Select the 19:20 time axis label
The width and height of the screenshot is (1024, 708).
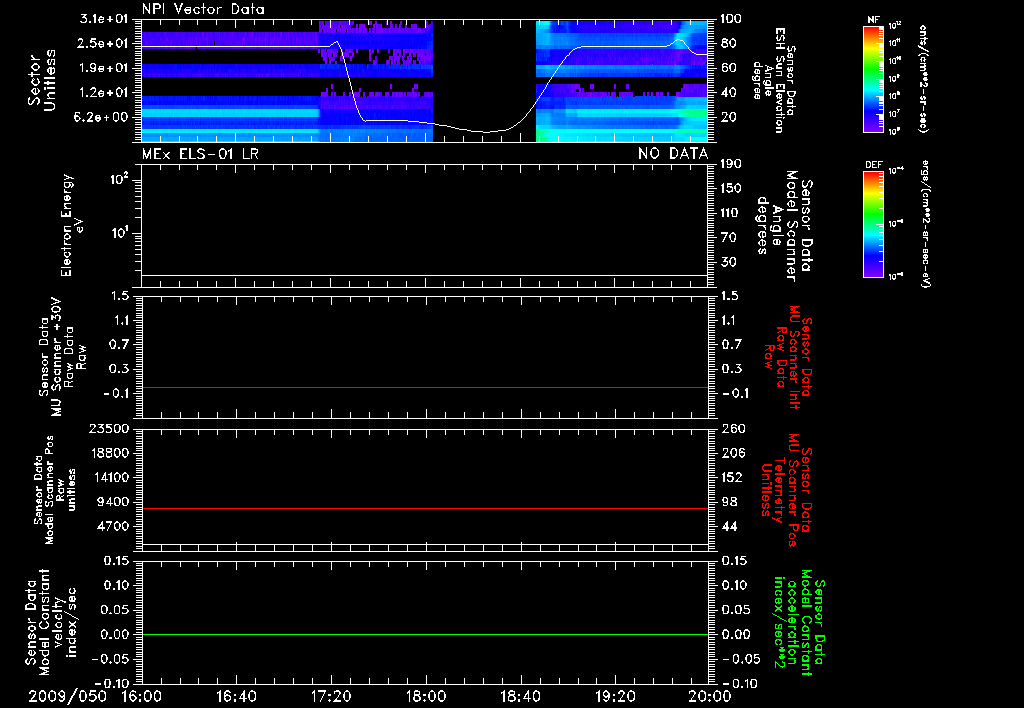point(615,696)
